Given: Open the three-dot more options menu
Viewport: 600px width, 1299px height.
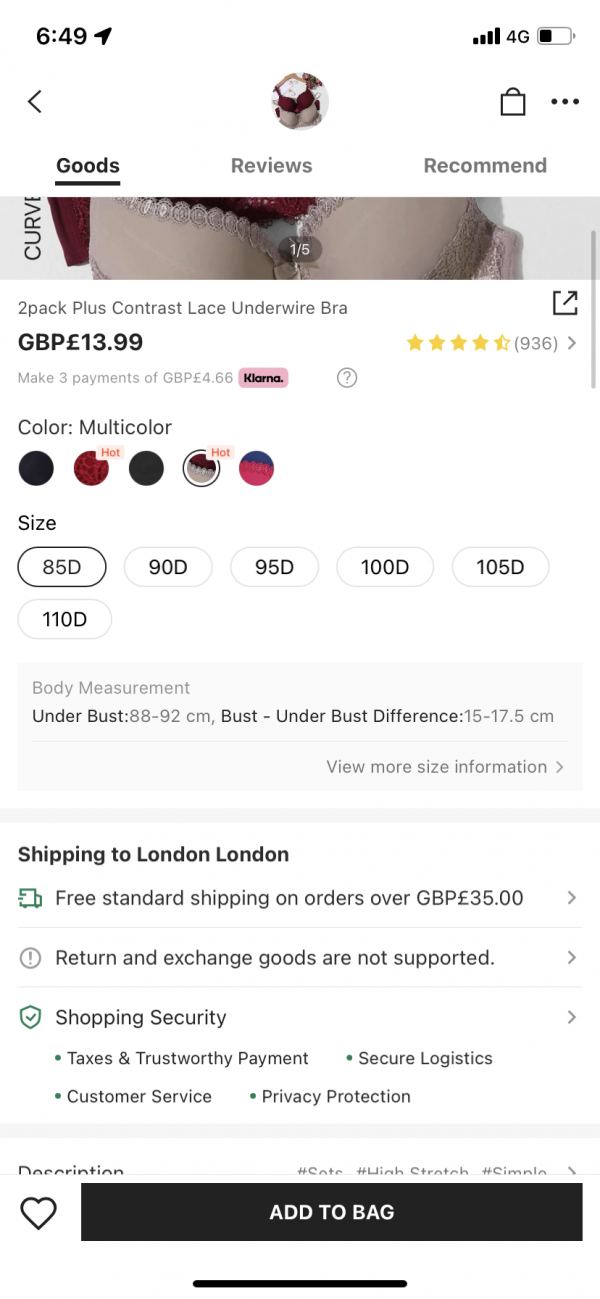Looking at the screenshot, I should [565, 101].
